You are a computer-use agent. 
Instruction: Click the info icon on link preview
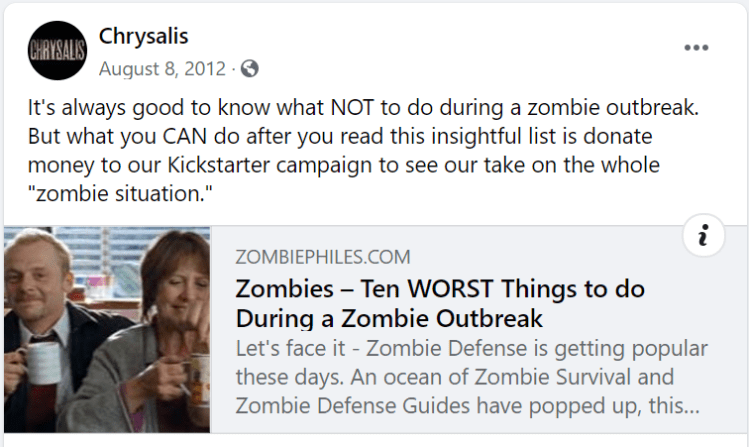[x=704, y=236]
